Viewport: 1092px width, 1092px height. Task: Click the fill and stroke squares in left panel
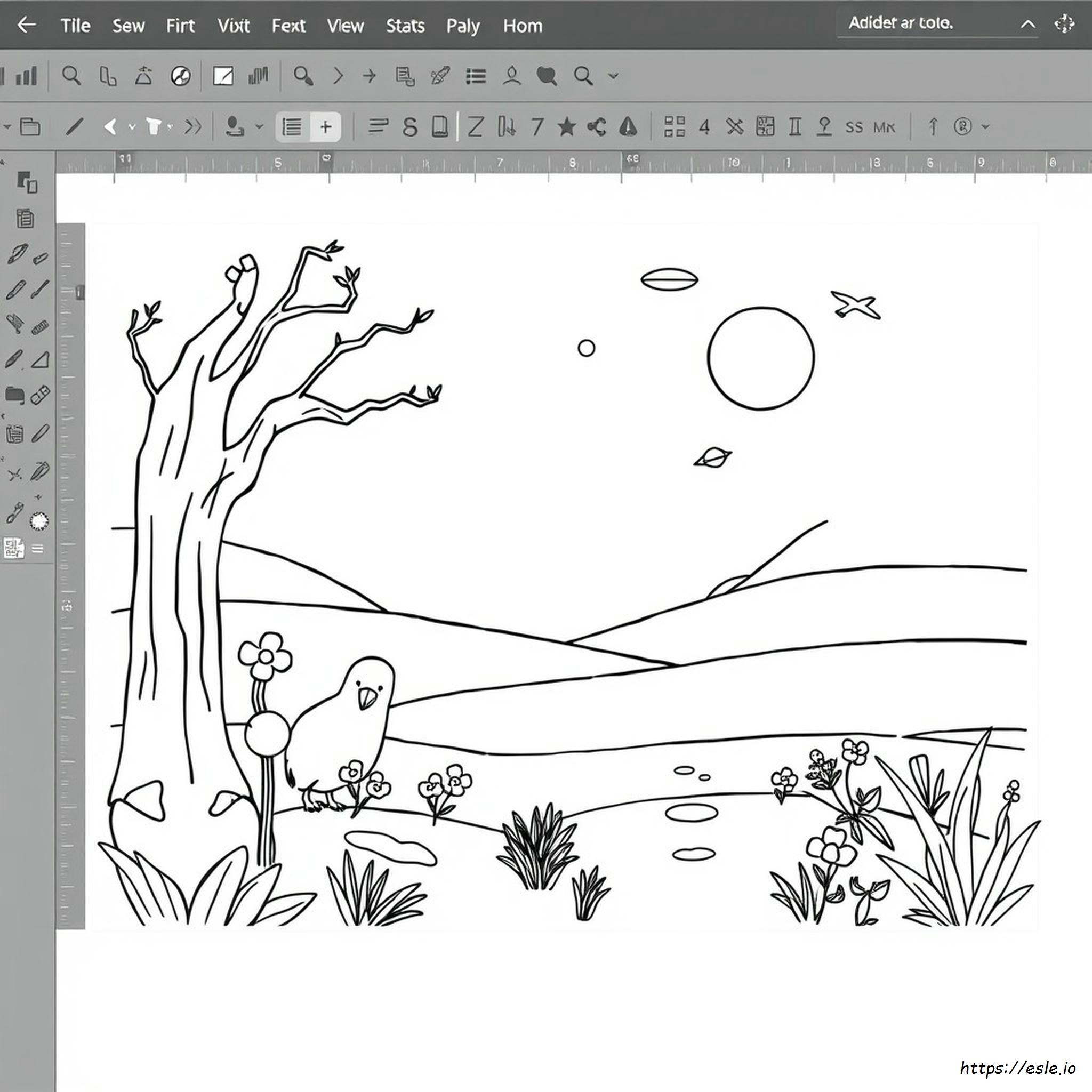(x=27, y=182)
